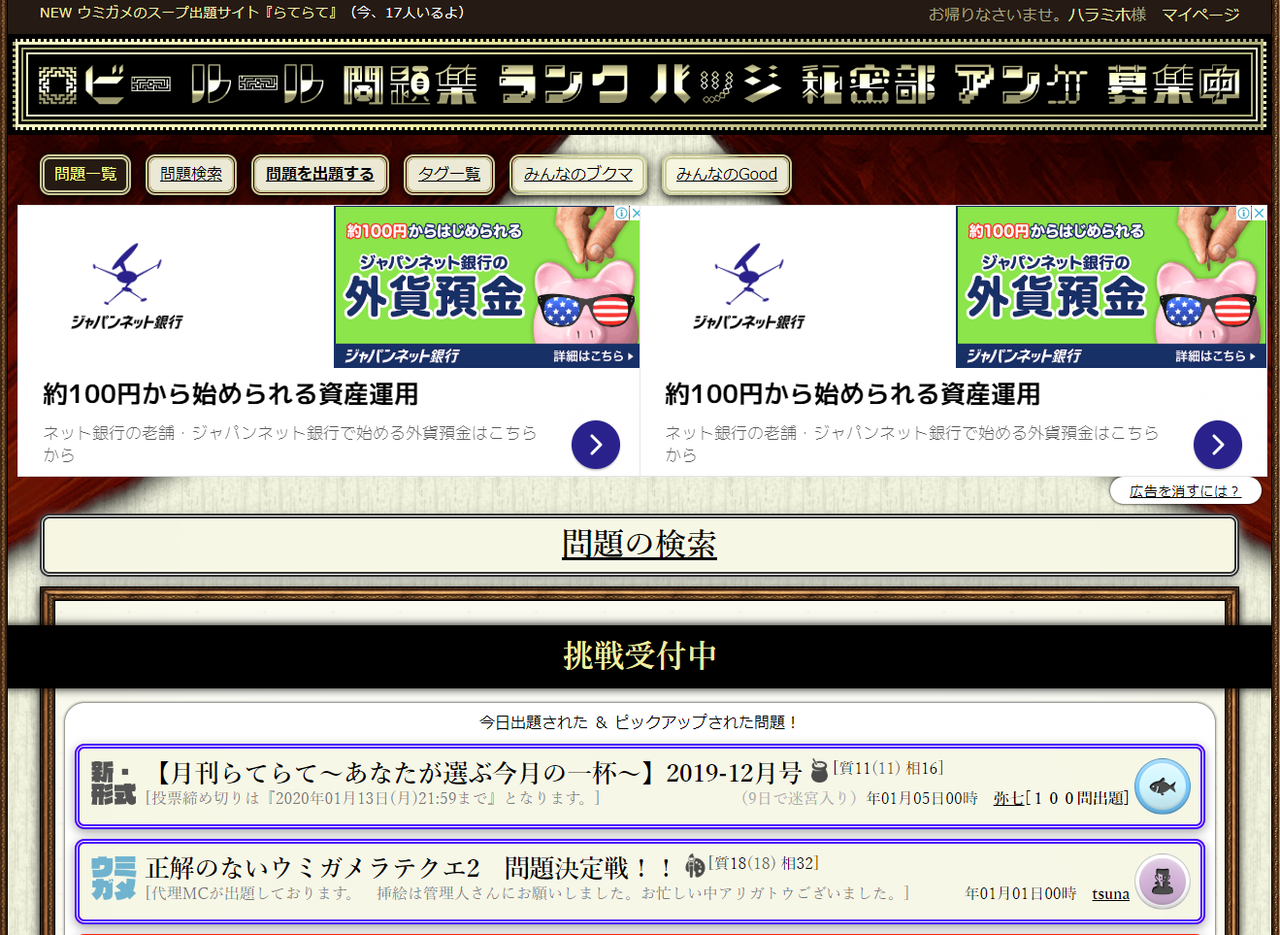Click the right ad's blue arrow button
Image resolution: width=1280 pixels, height=935 pixels.
tap(1218, 445)
